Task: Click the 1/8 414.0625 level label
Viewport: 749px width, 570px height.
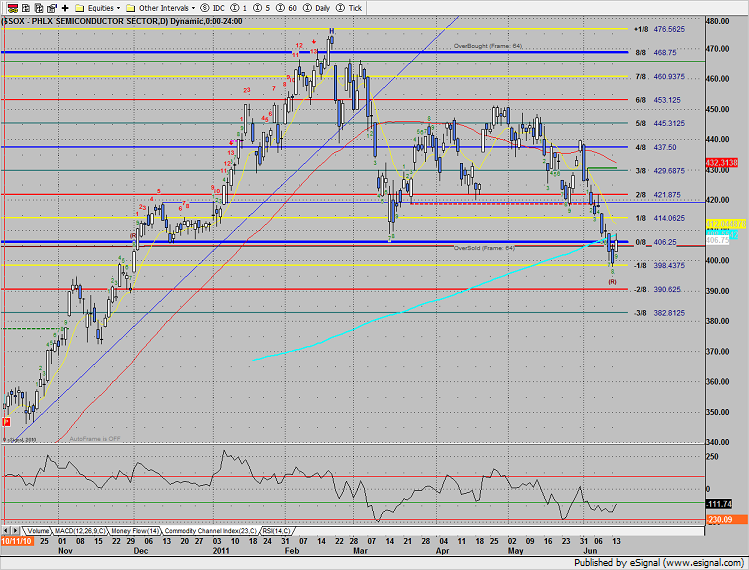Action: click(660, 218)
